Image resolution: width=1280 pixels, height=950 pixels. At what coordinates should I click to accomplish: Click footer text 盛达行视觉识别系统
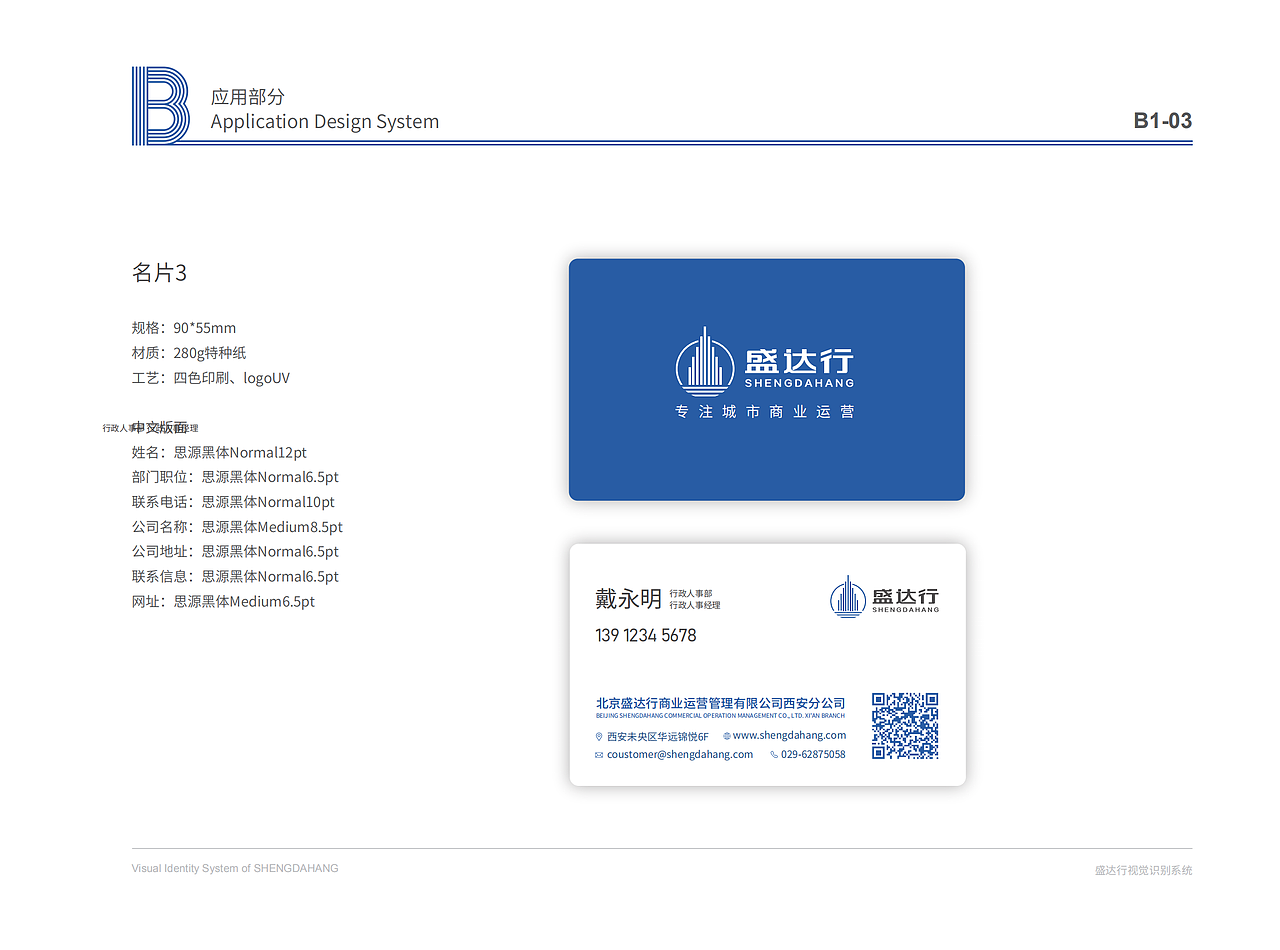pos(1144,870)
